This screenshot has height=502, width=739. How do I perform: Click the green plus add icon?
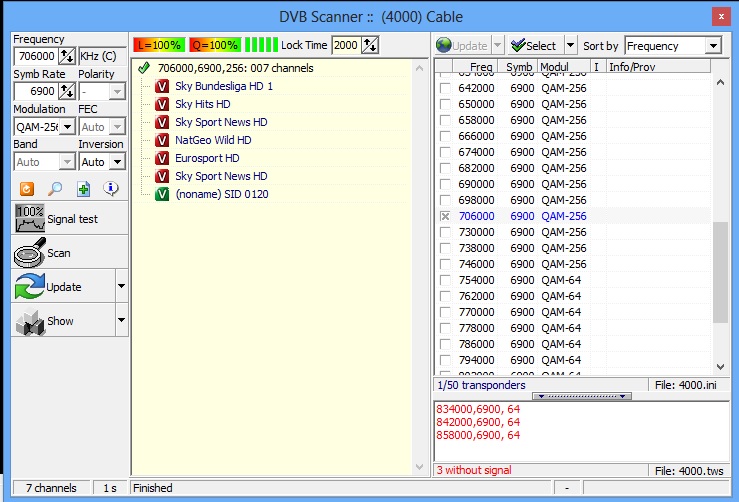[x=83, y=189]
